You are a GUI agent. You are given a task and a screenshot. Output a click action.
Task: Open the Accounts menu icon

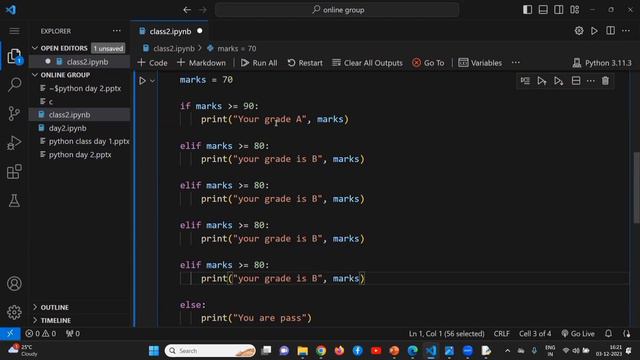click(x=14, y=284)
